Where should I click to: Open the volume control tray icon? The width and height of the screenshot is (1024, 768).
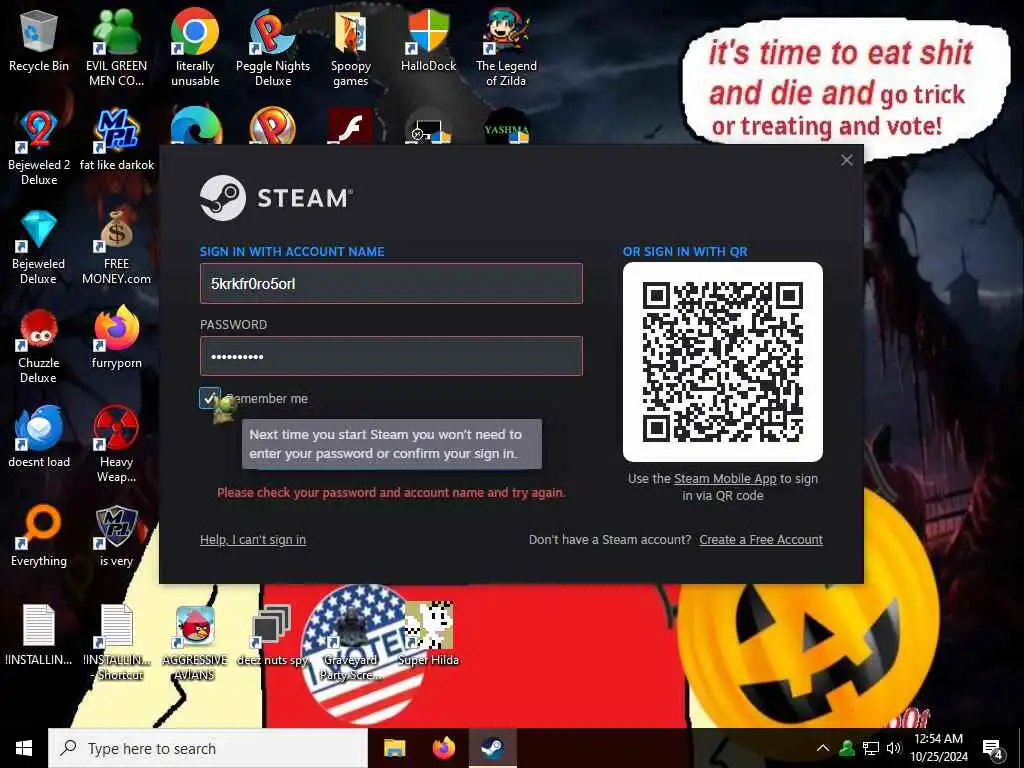(893, 748)
